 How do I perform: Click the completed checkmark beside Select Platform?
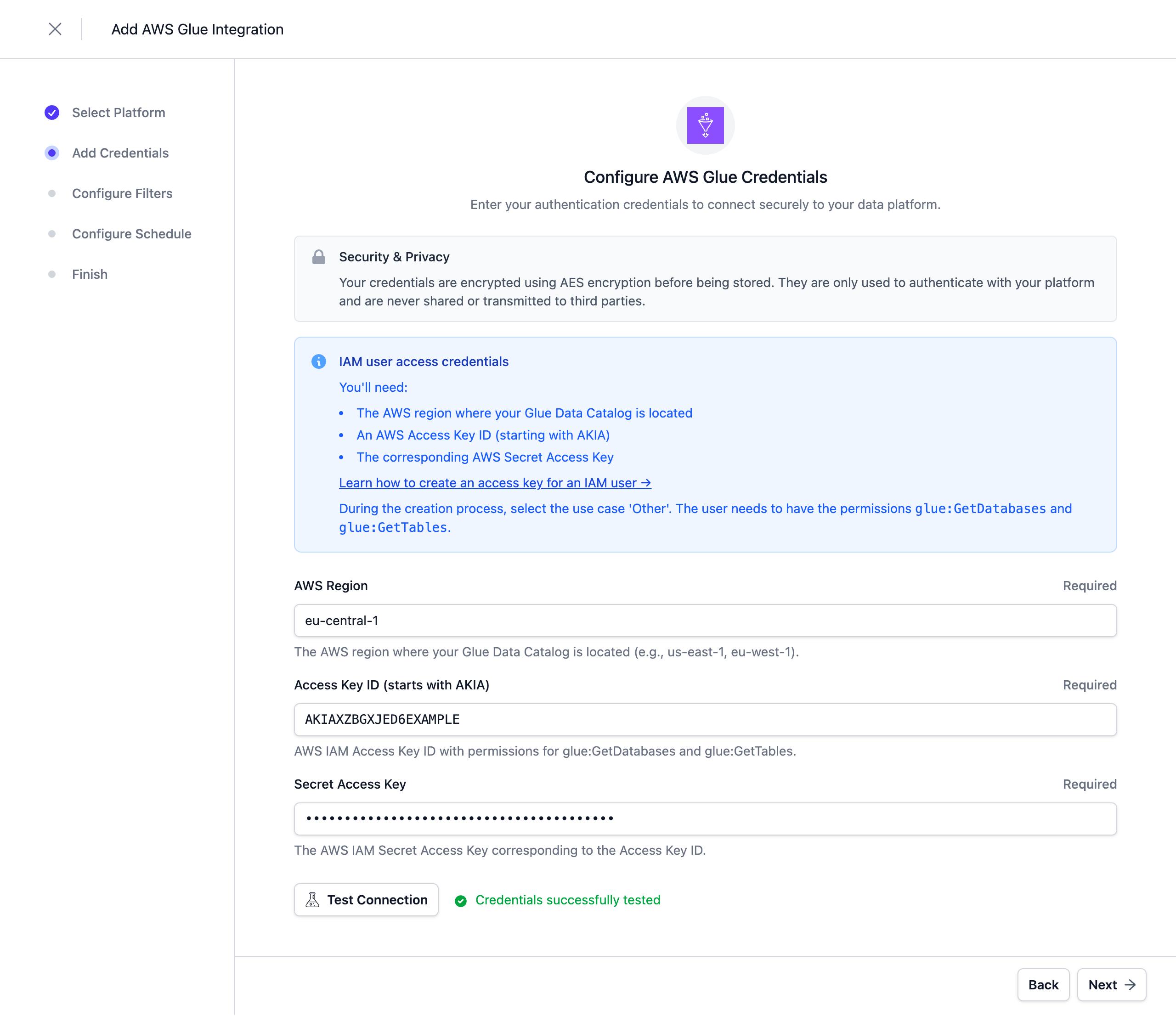point(51,113)
